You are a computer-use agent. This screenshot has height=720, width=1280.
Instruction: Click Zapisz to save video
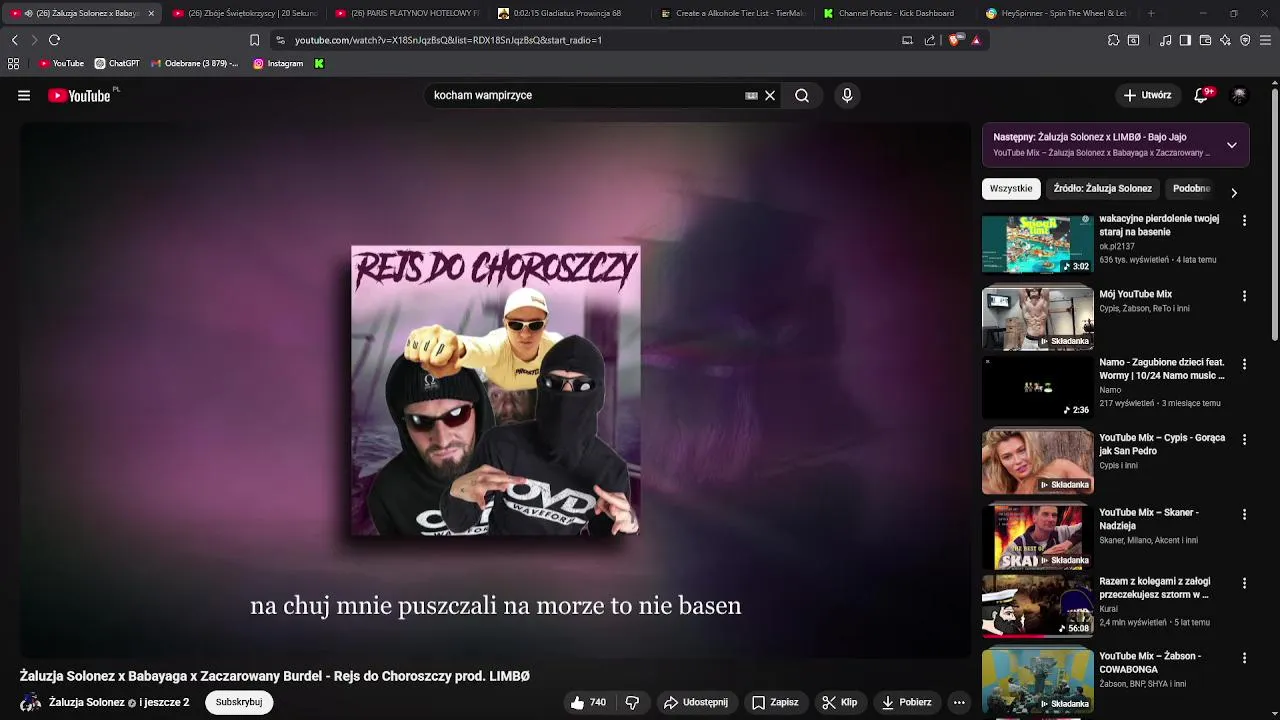pyautogui.click(x=775, y=703)
